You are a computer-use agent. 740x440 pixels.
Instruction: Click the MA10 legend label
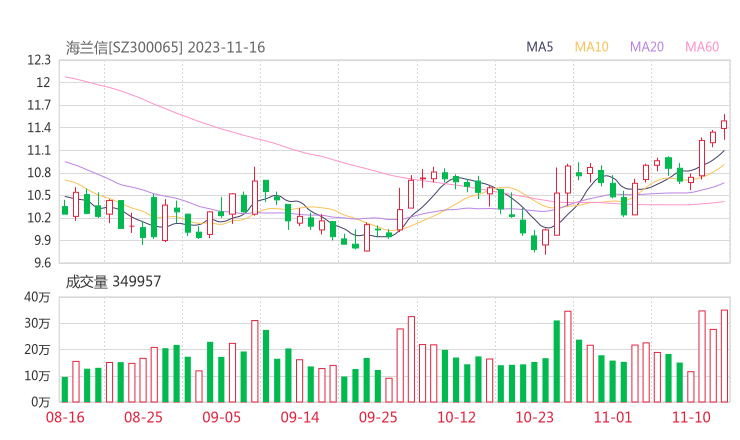(591, 47)
